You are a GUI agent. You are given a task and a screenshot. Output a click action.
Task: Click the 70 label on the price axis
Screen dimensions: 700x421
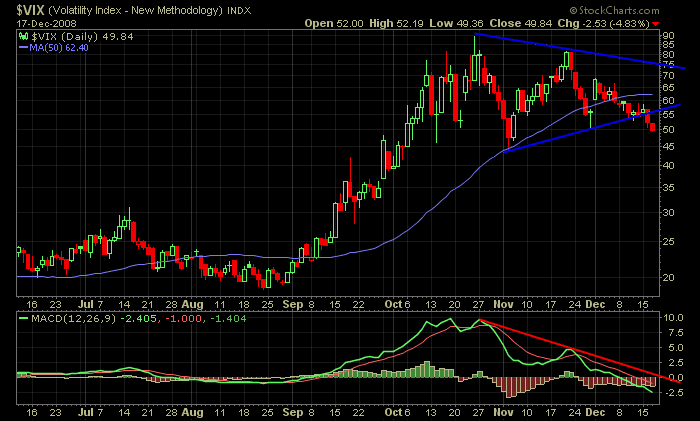pyautogui.click(x=668, y=76)
